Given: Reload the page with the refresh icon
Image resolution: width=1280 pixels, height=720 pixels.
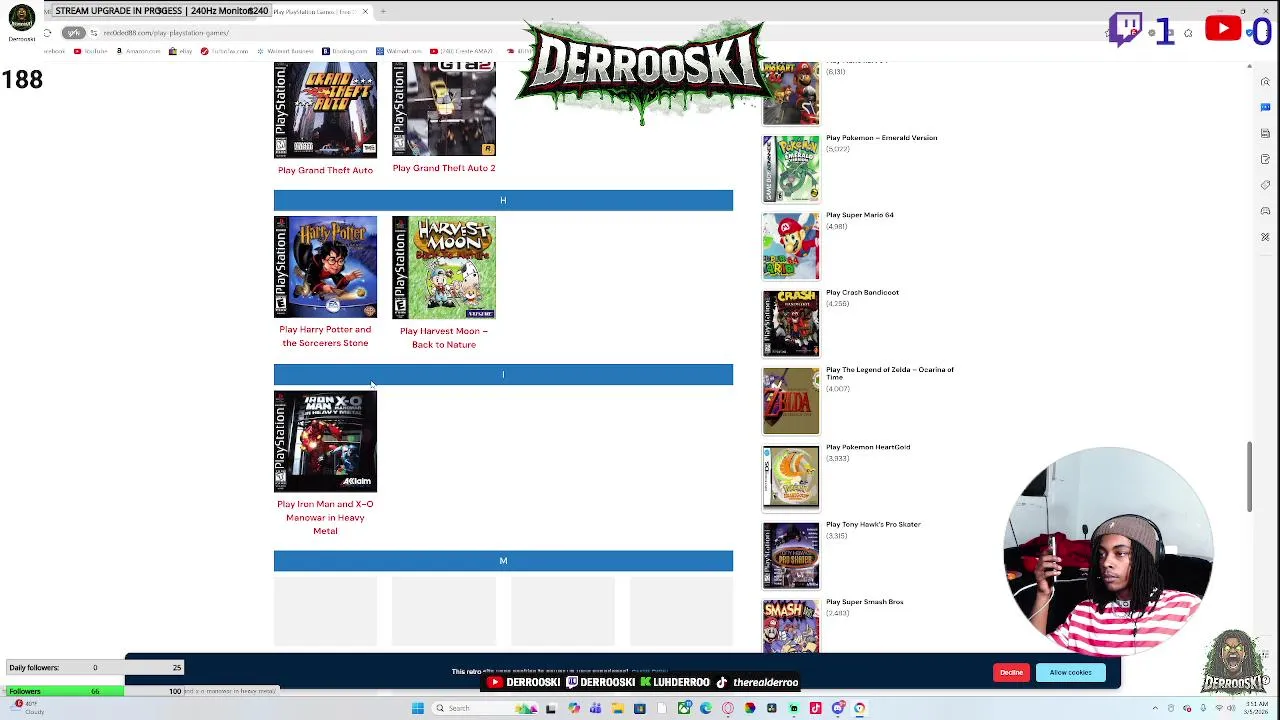Looking at the screenshot, I should click(47, 33).
